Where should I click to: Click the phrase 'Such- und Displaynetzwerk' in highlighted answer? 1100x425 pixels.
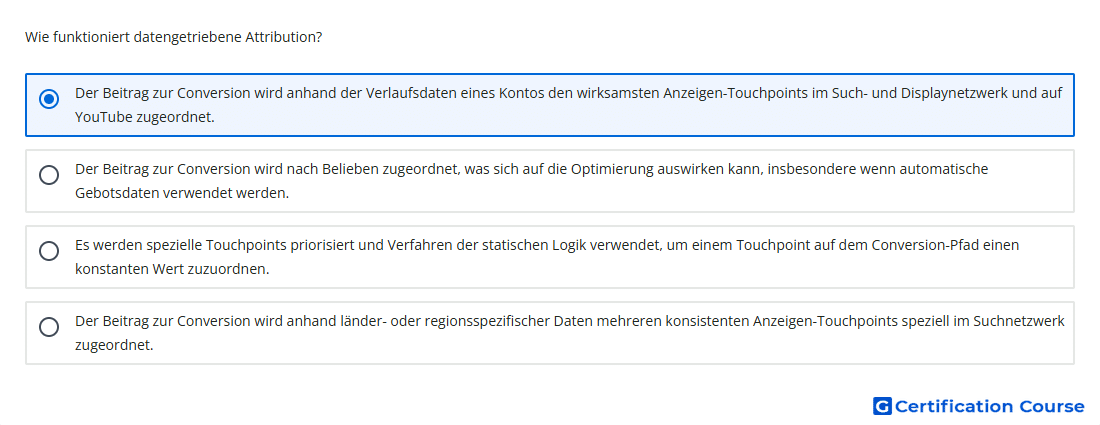[911, 93]
